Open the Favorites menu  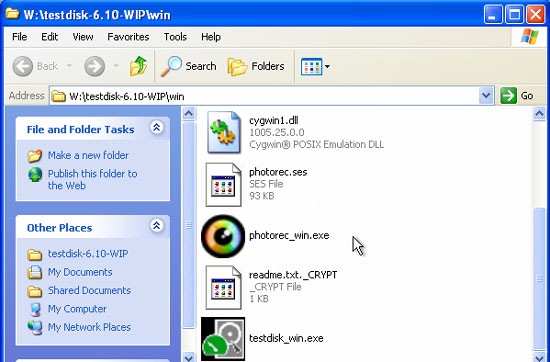128,37
